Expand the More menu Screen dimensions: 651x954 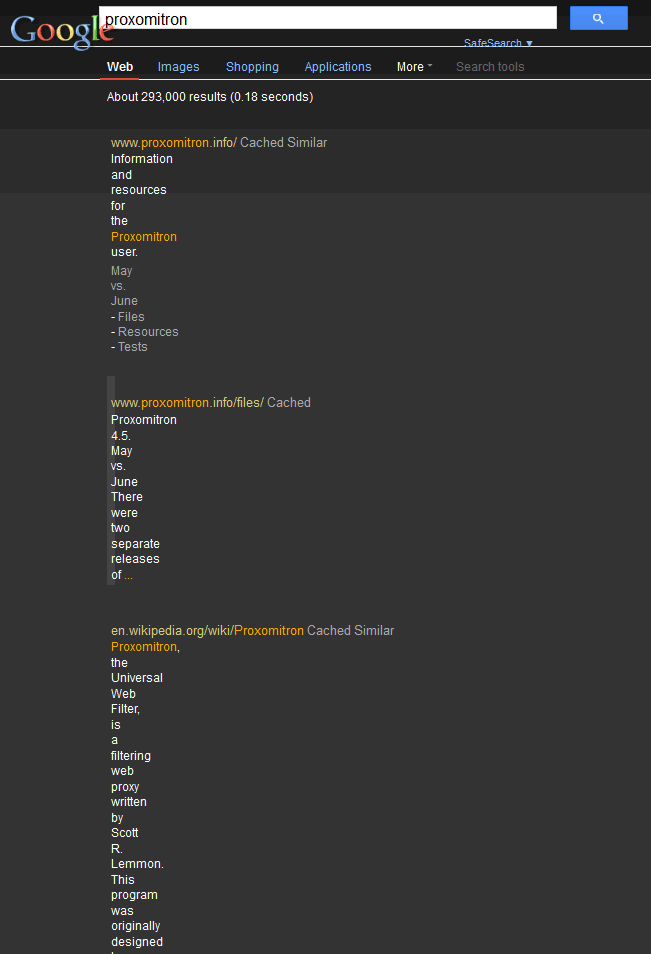coord(414,67)
